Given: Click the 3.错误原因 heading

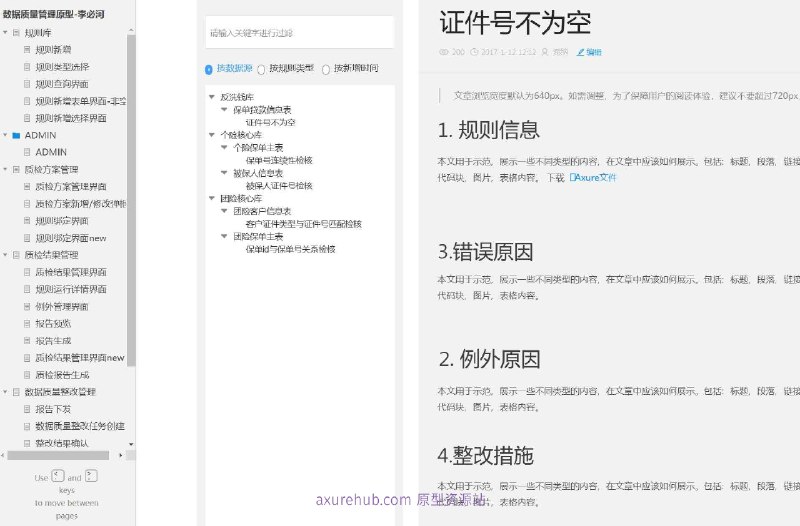Looking at the screenshot, I should point(486,252).
